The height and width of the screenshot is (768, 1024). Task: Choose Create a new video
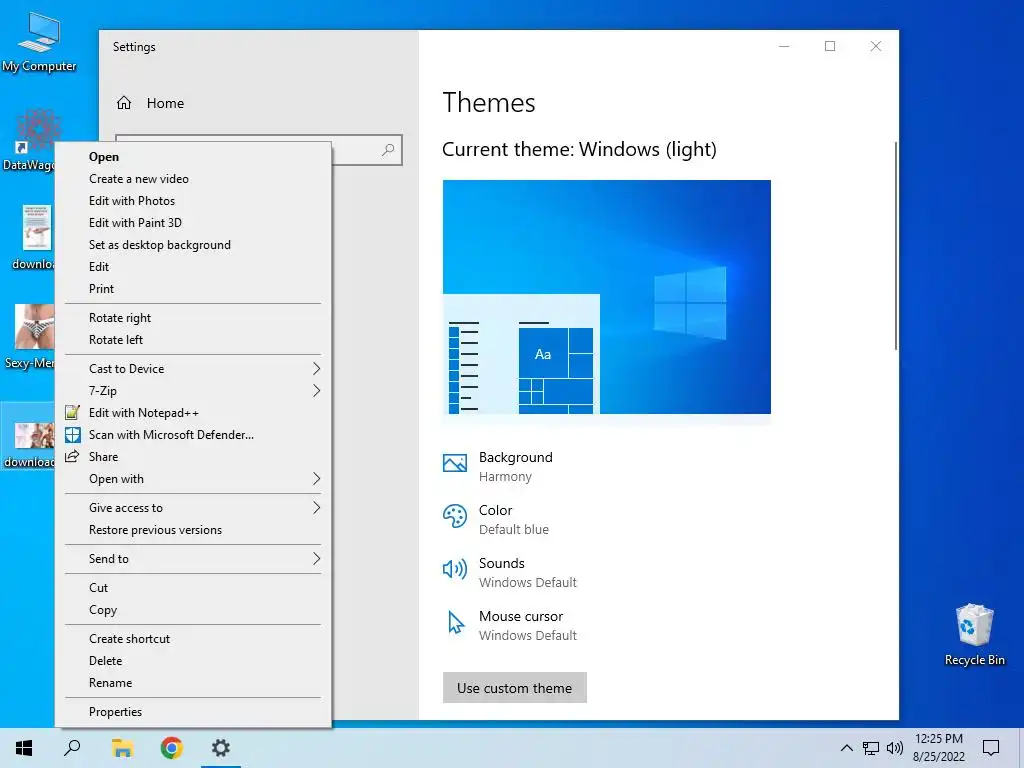tap(193, 179)
